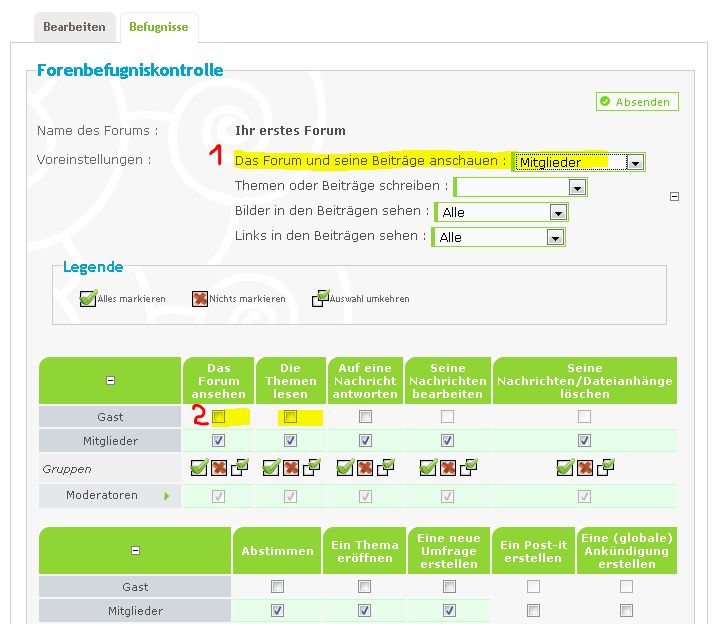Click the Eine neue Umfrage erstellen header
This screenshot has width=719, height=626.
[449, 551]
